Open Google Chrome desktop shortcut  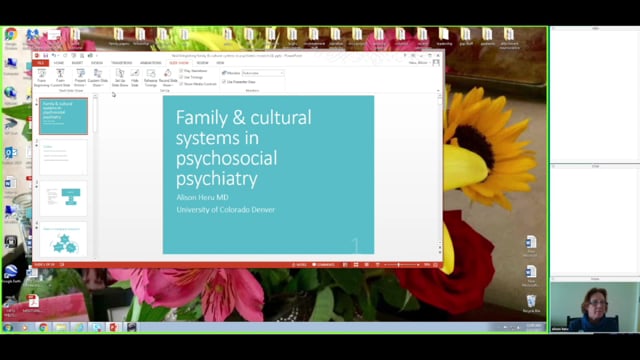(11, 38)
